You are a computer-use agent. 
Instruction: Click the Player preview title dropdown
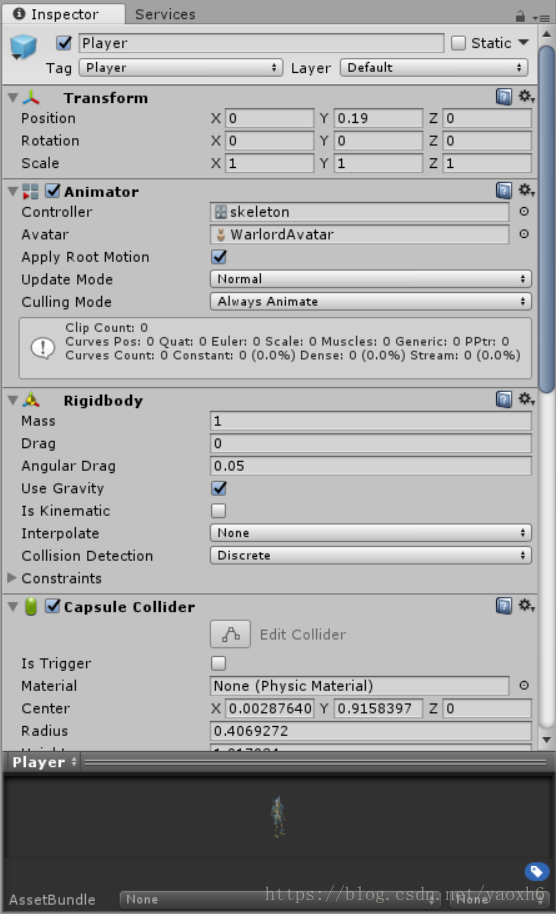click(44, 762)
